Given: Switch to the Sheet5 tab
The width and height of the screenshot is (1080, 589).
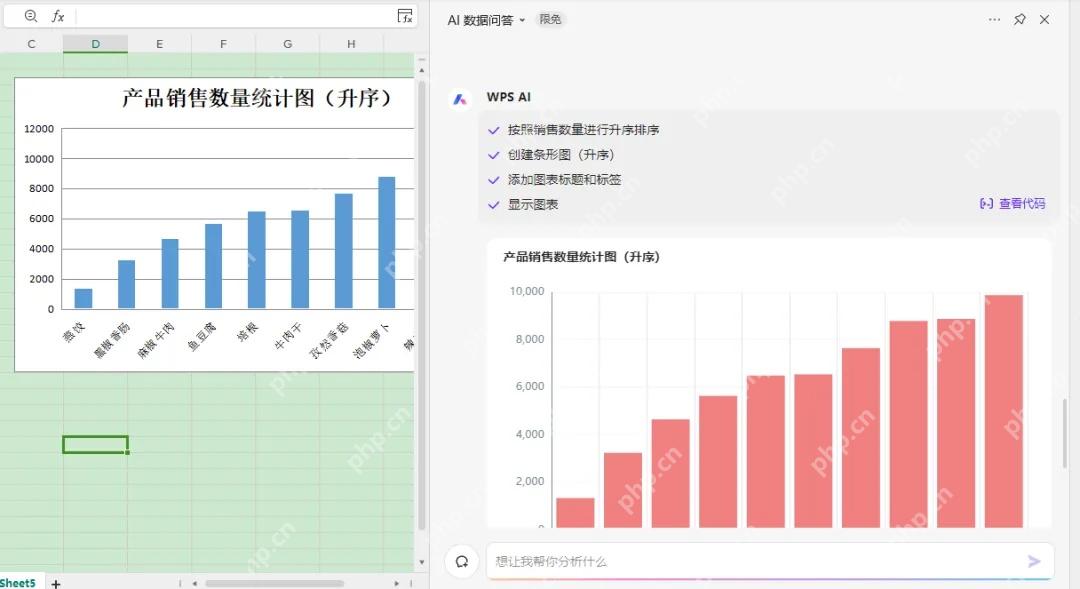Looking at the screenshot, I should [x=19, y=583].
